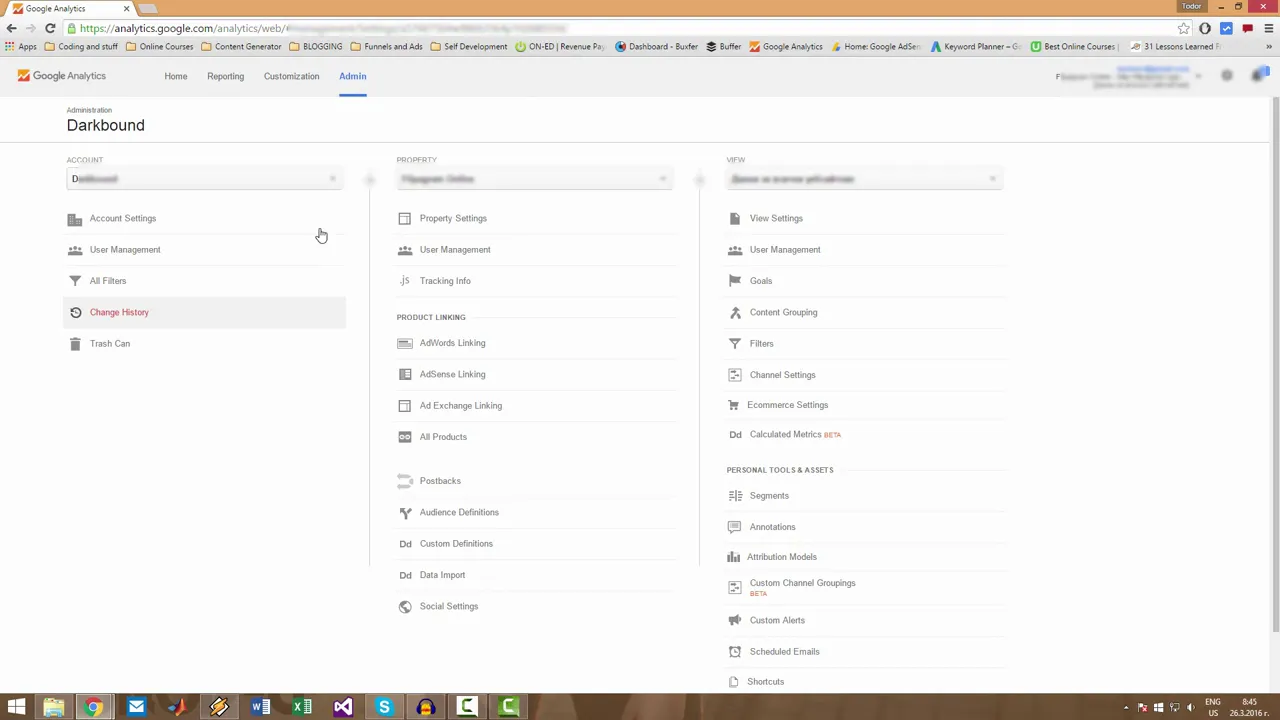Open the Property selector dropdown
Image resolution: width=1280 pixels, height=720 pixels.
coord(534,179)
